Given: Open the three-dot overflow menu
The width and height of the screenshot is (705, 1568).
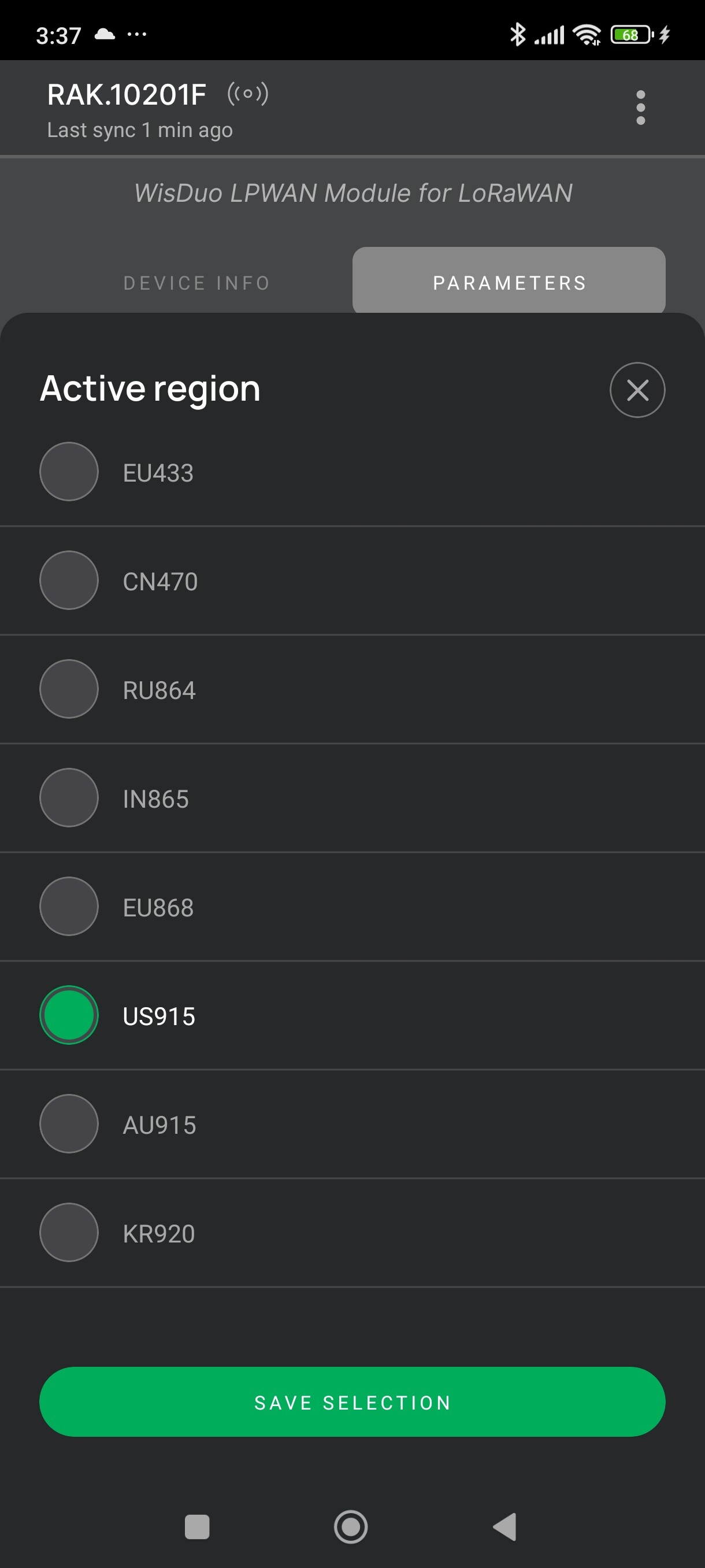Looking at the screenshot, I should coord(640,108).
